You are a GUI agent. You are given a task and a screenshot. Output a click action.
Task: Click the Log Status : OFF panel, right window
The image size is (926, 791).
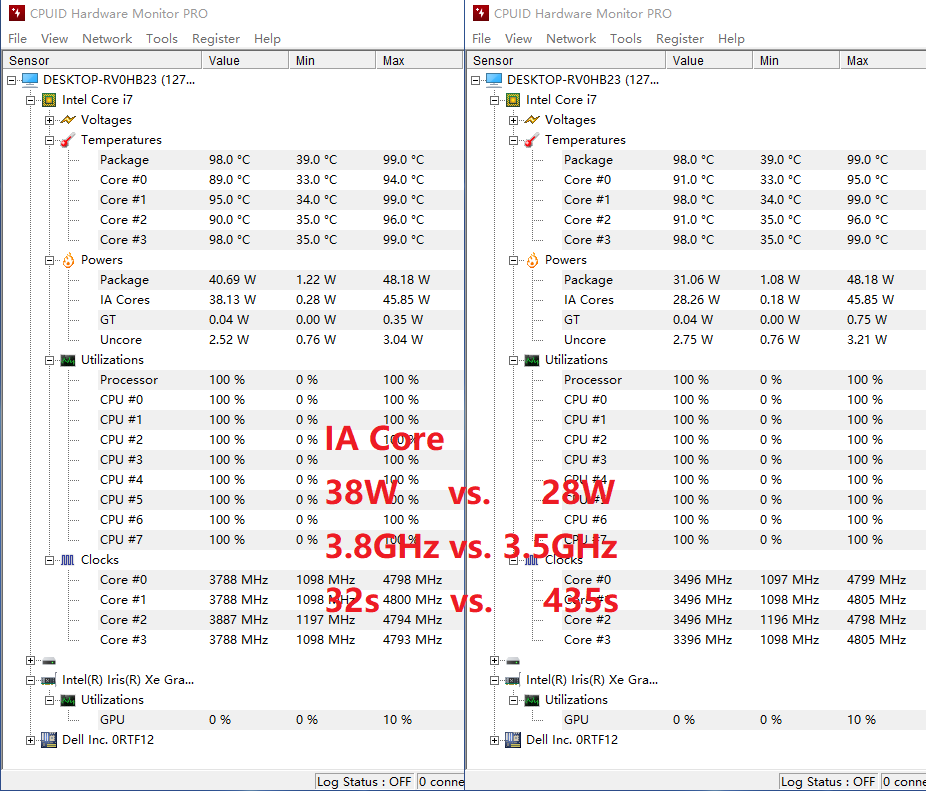point(829,782)
